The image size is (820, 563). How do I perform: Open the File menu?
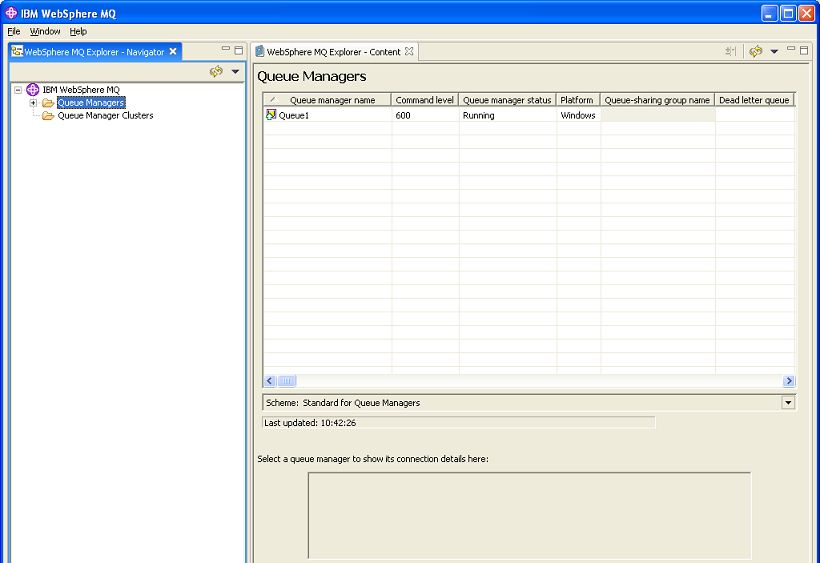click(14, 31)
